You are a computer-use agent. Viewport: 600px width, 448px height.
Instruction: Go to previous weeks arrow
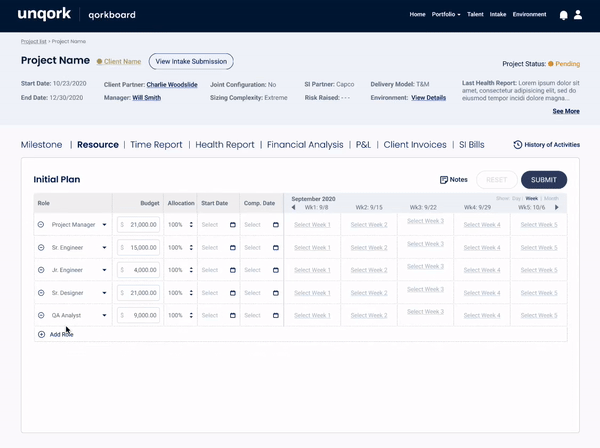click(293, 207)
